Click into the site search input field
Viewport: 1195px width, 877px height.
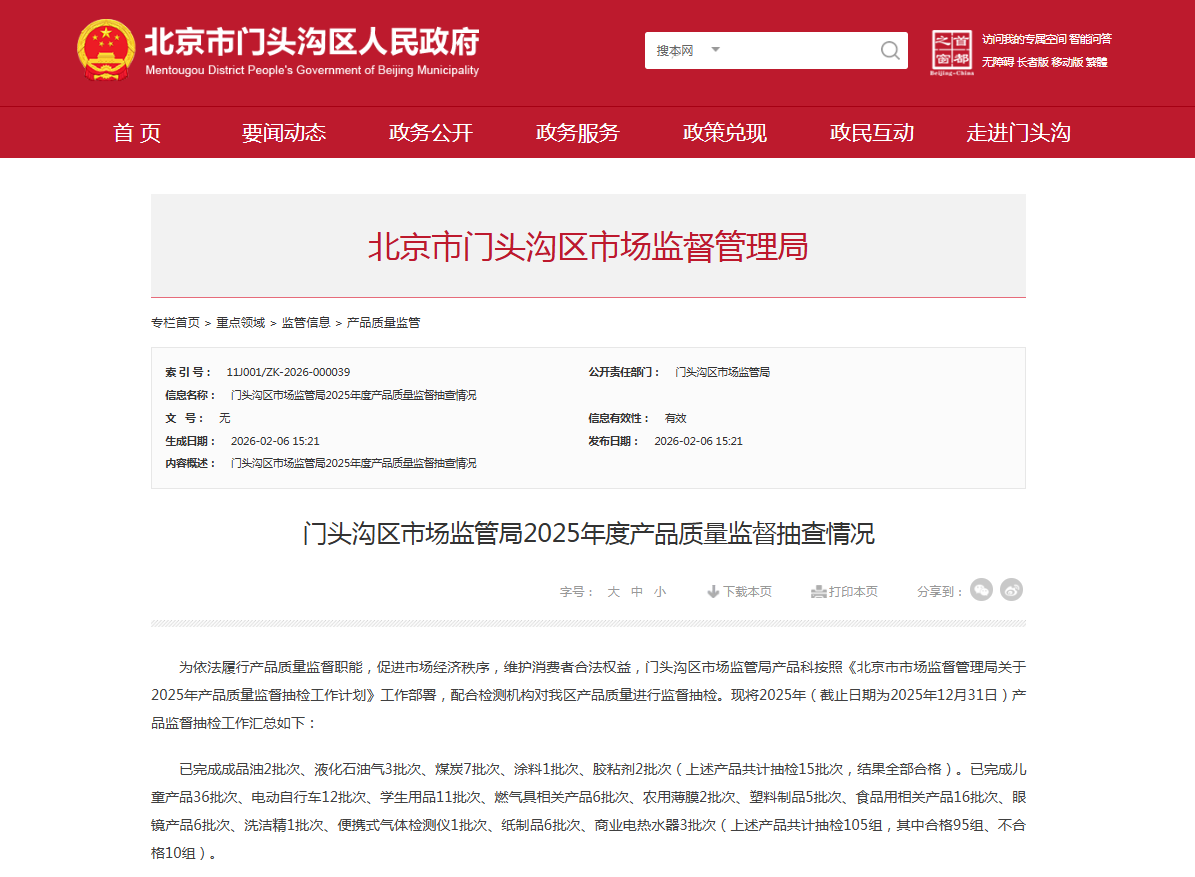(x=795, y=51)
